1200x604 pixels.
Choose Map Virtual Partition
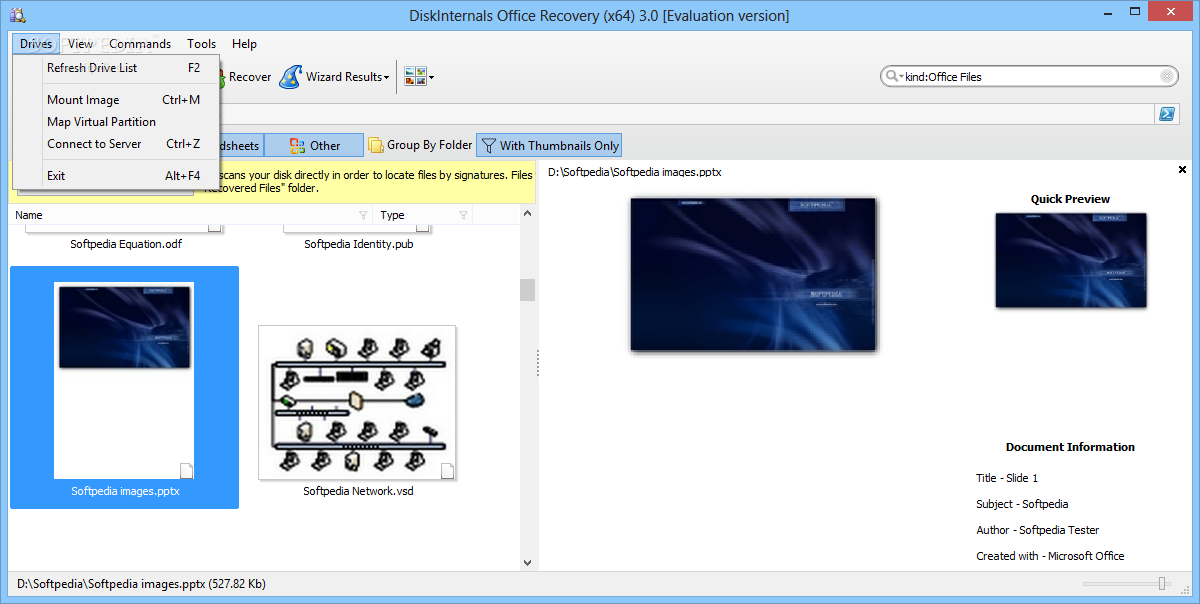[x=116, y=122]
